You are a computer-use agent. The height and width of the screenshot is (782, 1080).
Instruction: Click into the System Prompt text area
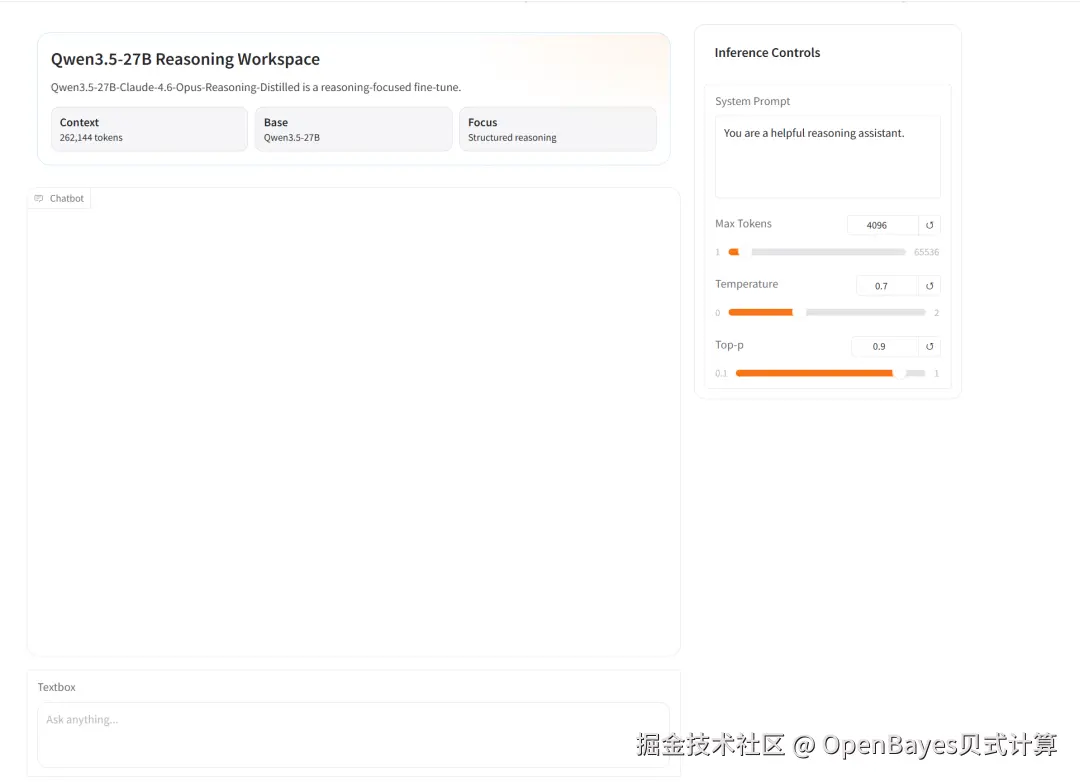pos(827,157)
